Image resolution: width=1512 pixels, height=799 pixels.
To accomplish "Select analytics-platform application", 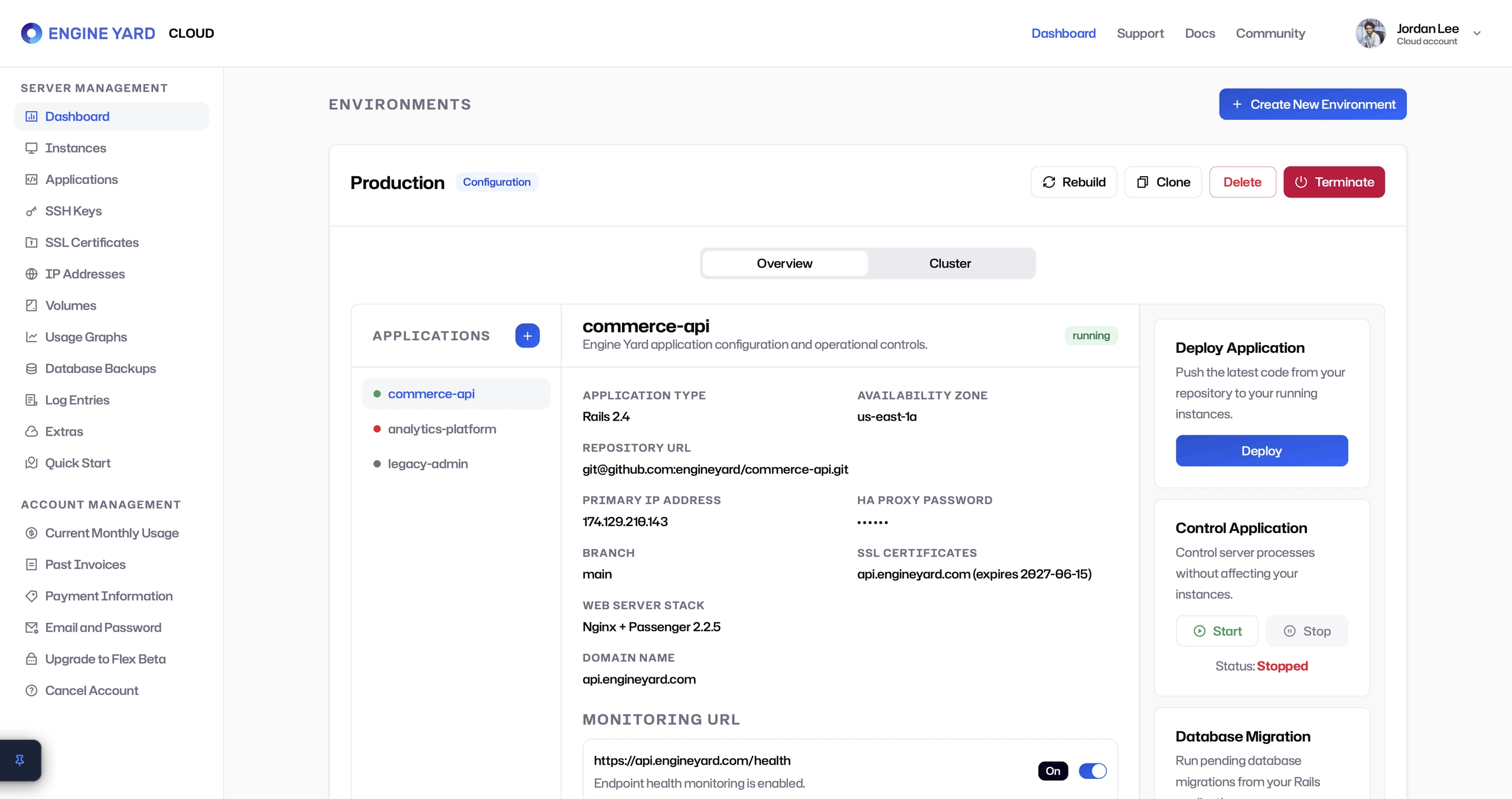I will [x=456, y=429].
